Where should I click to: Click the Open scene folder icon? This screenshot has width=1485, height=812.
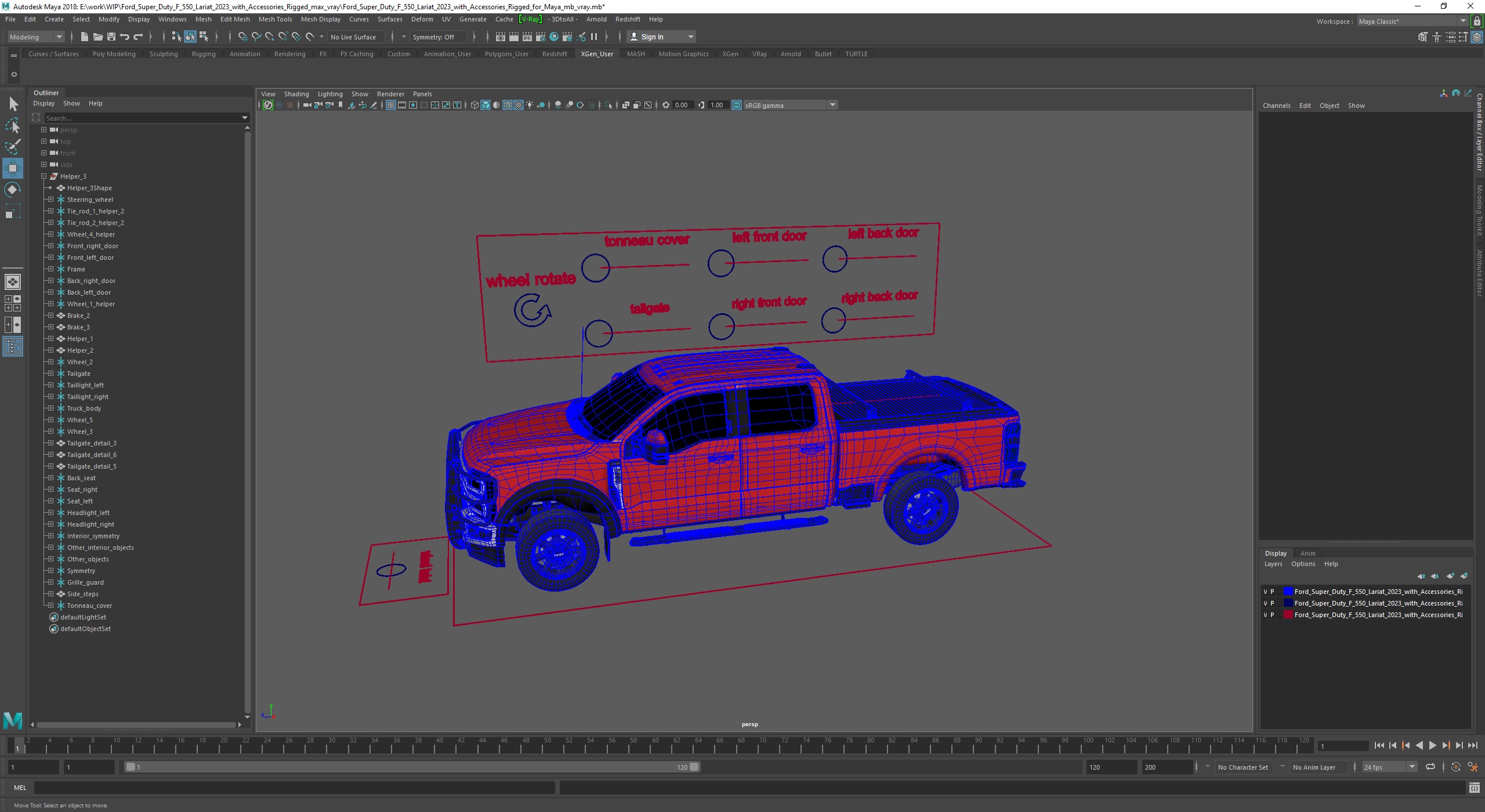click(x=98, y=37)
